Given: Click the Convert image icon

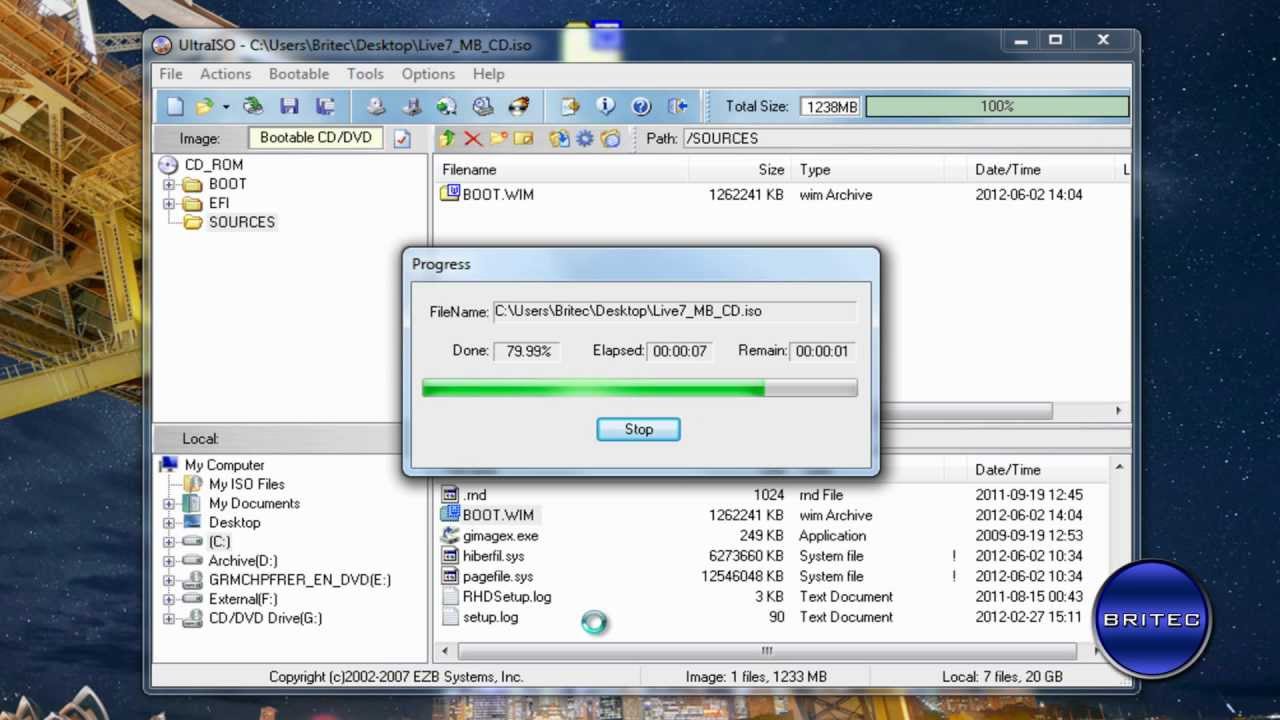Looking at the screenshot, I should click(447, 106).
